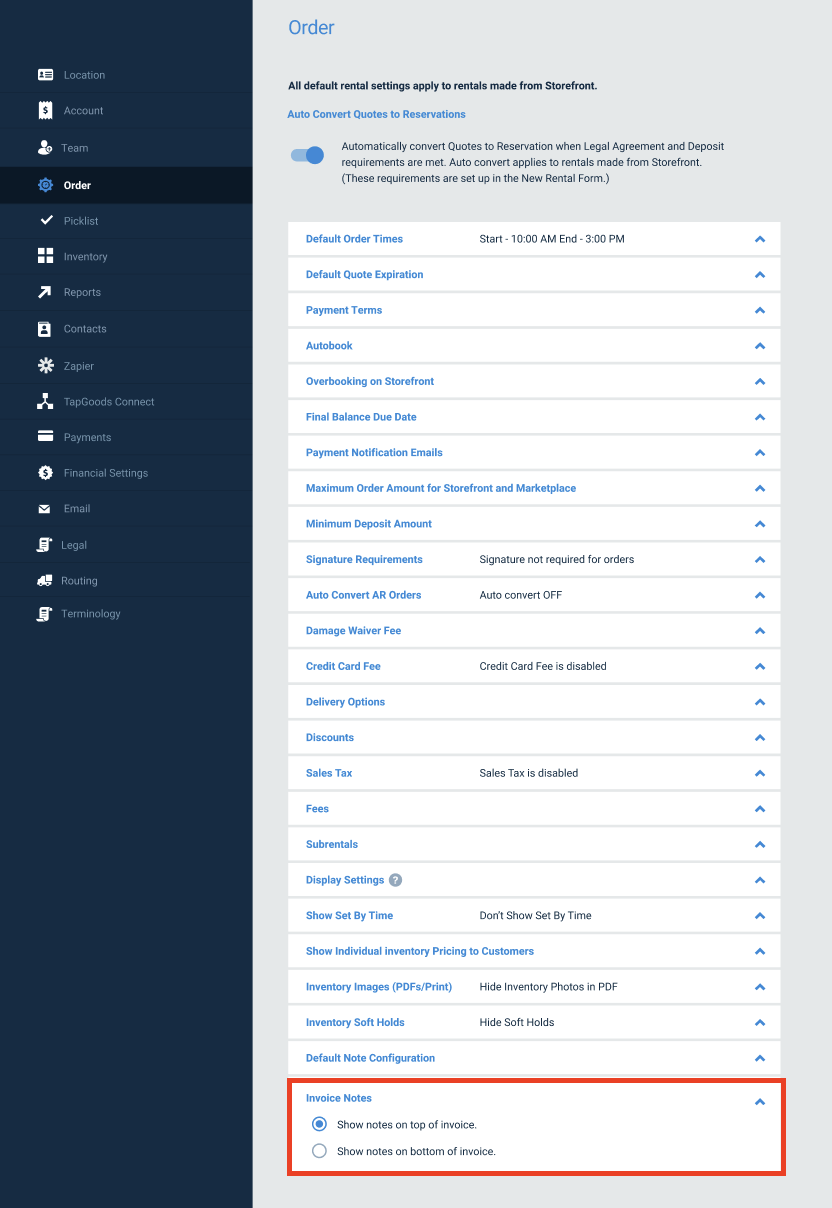This screenshot has width=832, height=1208.
Task: Click the Financial Settings dollar icon
Action: click(x=45, y=473)
